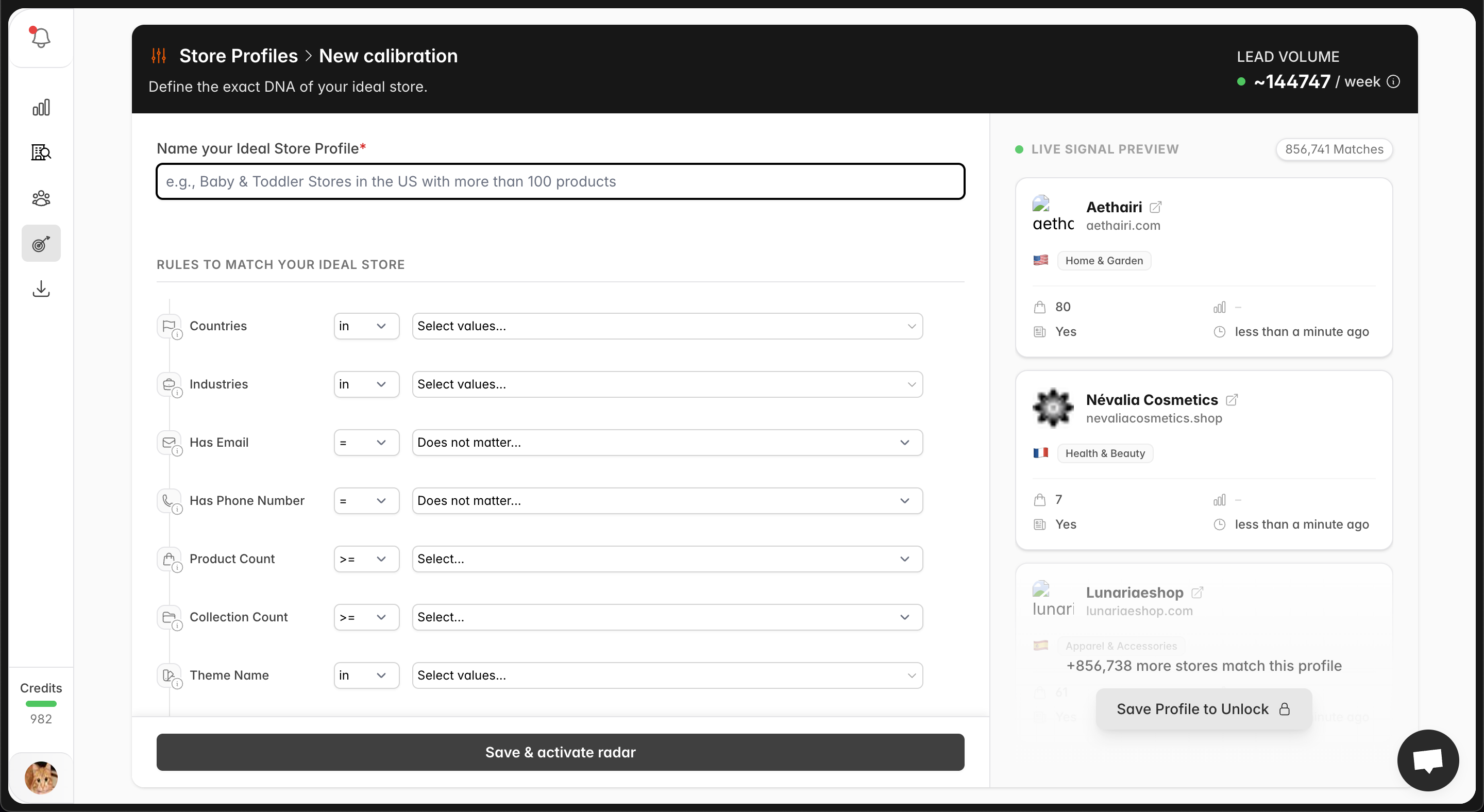1484x812 pixels.
Task: Open the people group sidebar icon
Action: coord(41,199)
